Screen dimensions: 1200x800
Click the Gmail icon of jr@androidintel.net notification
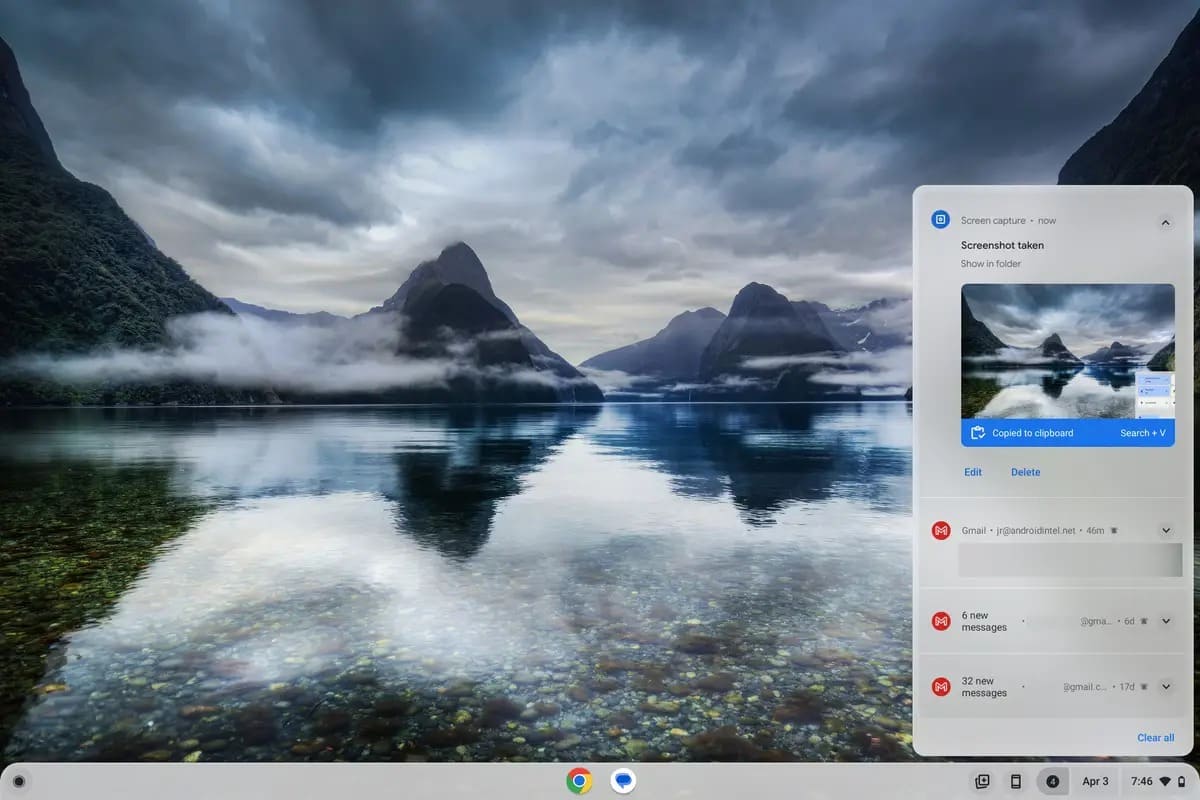(x=940, y=530)
